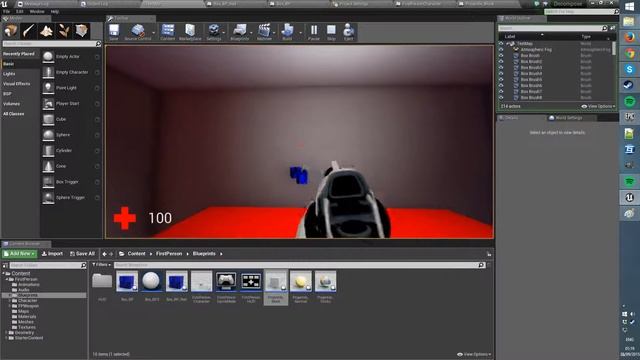Click the Eject toolbar icon
This screenshot has height=360, width=640.
point(348,32)
